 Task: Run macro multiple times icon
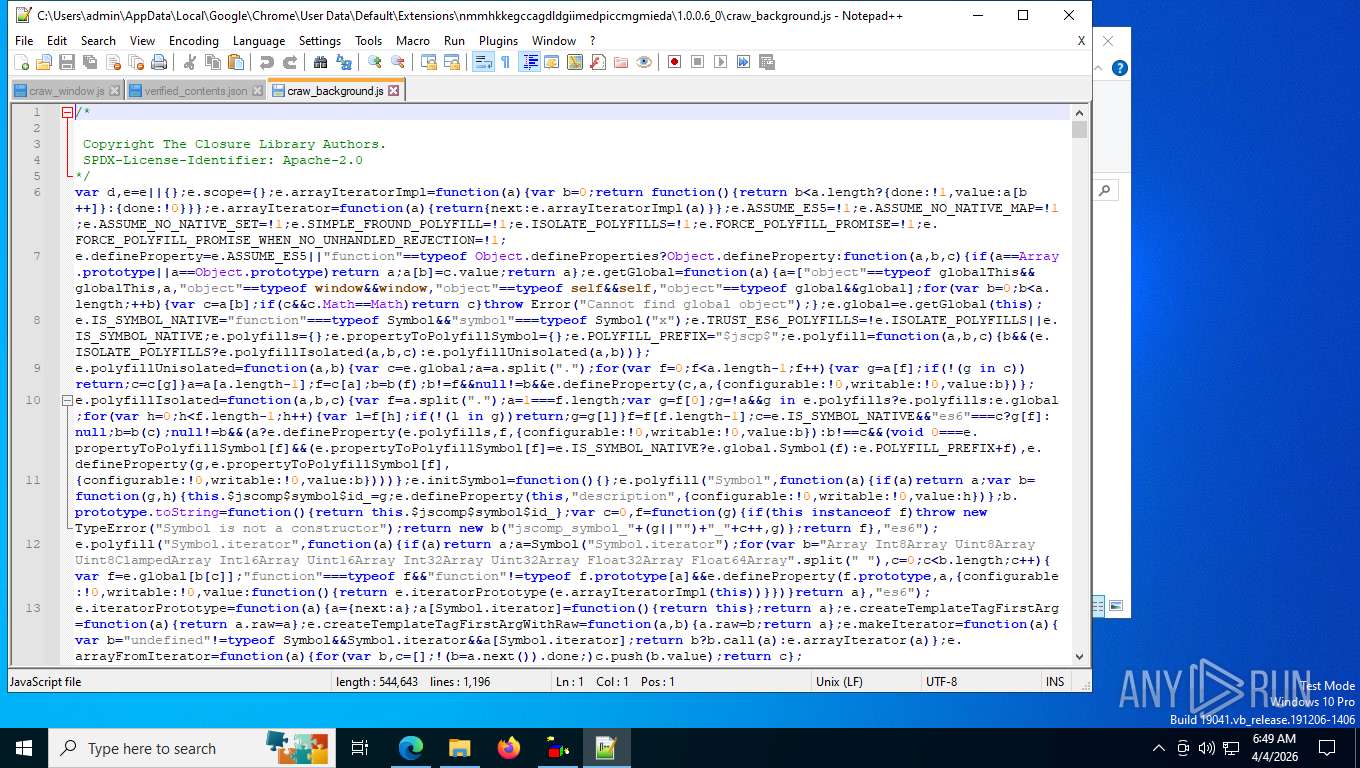[743, 62]
